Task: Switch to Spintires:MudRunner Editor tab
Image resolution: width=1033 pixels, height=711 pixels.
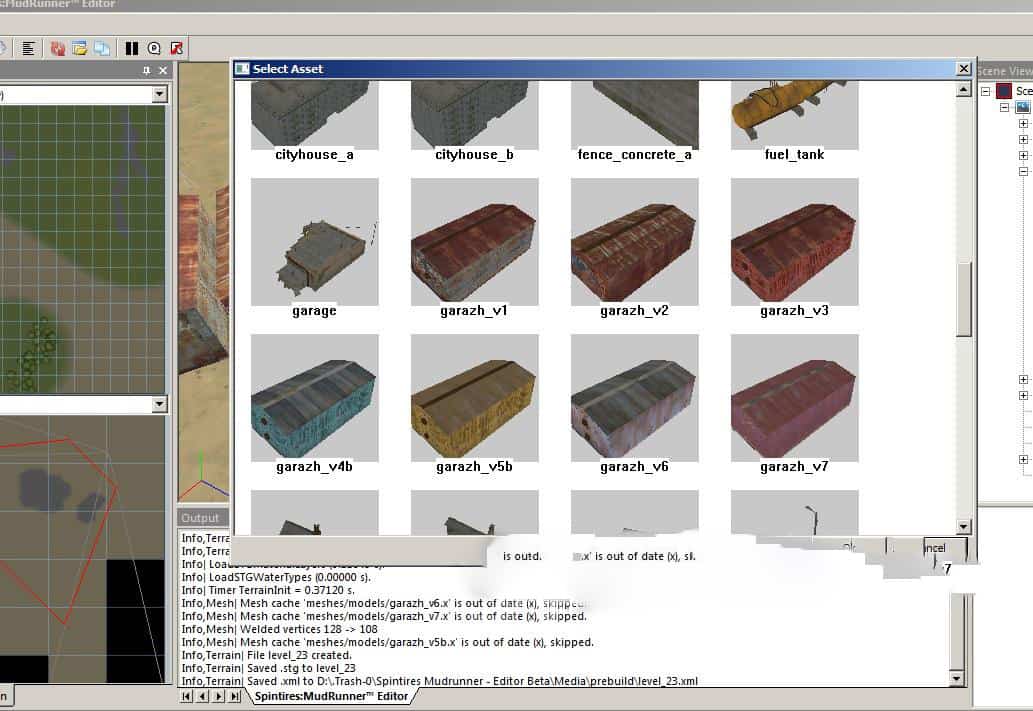Action: pos(331,696)
